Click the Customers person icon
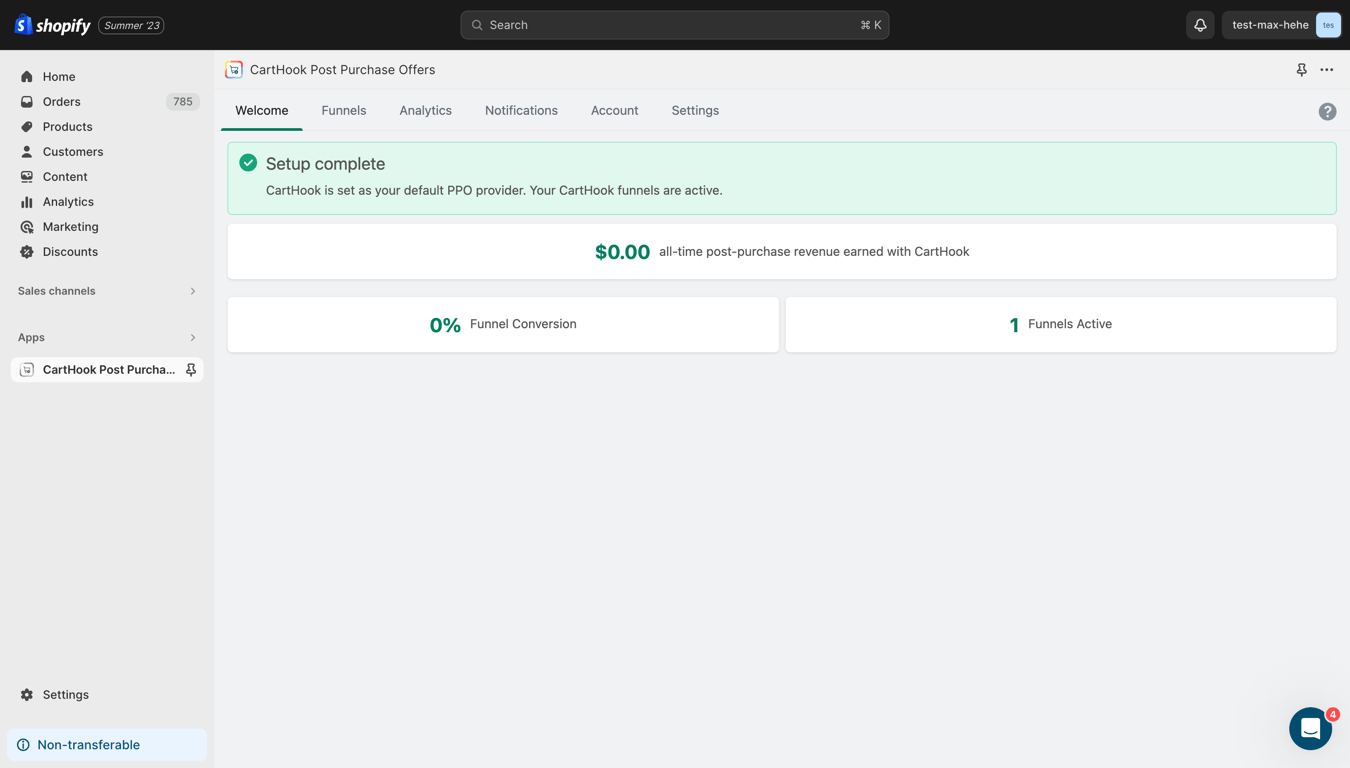The image size is (1350, 768). pyautogui.click(x=27, y=152)
